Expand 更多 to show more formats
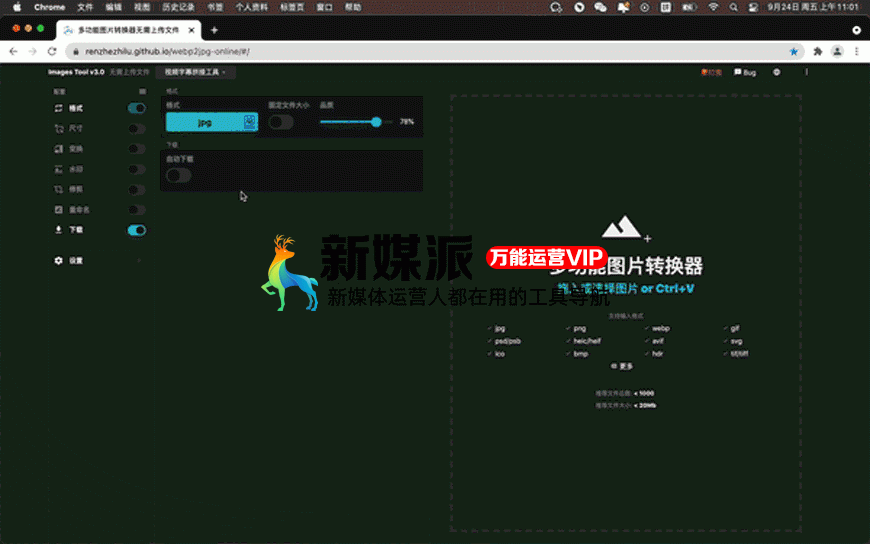870x544 pixels. pos(622,366)
